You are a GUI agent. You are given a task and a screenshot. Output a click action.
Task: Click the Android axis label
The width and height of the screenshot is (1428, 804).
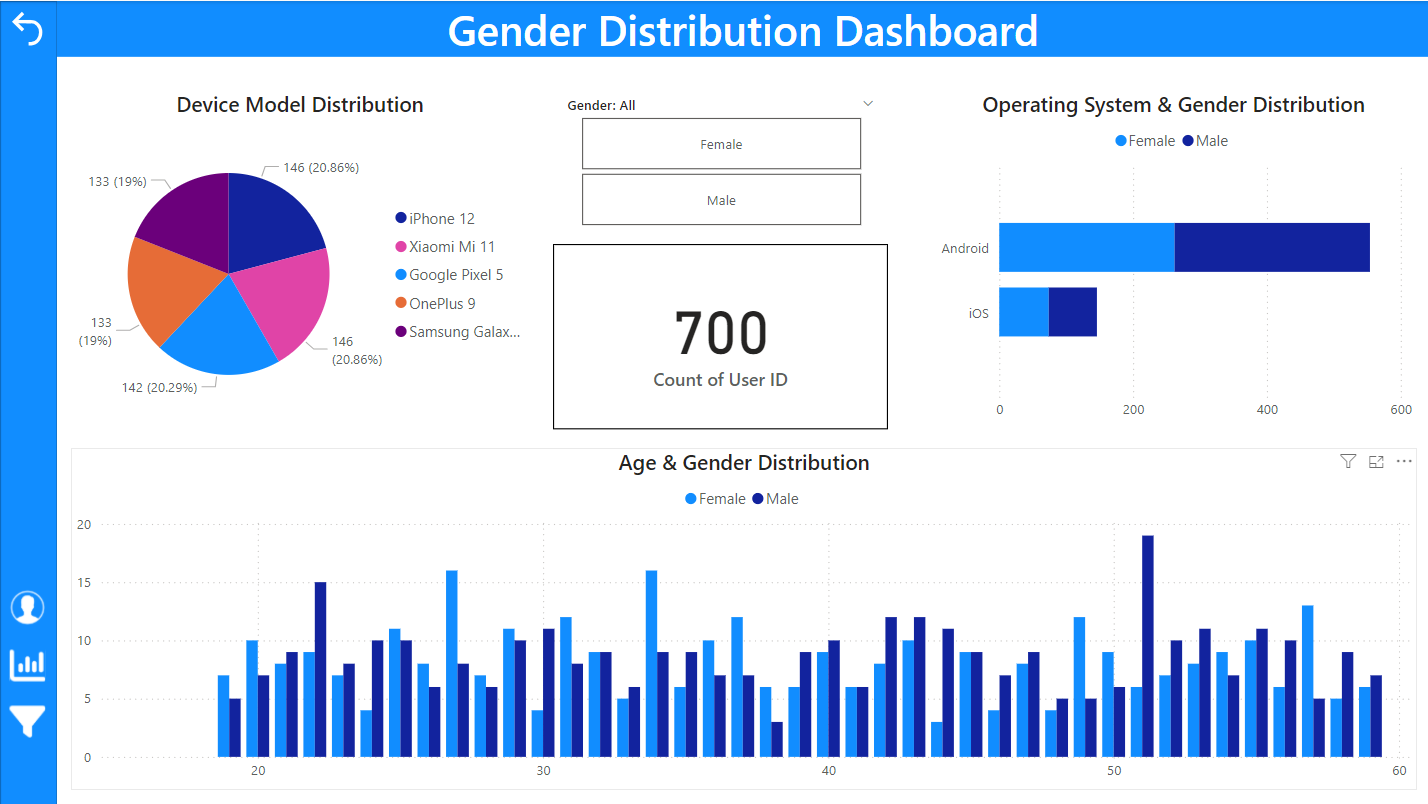coord(965,248)
